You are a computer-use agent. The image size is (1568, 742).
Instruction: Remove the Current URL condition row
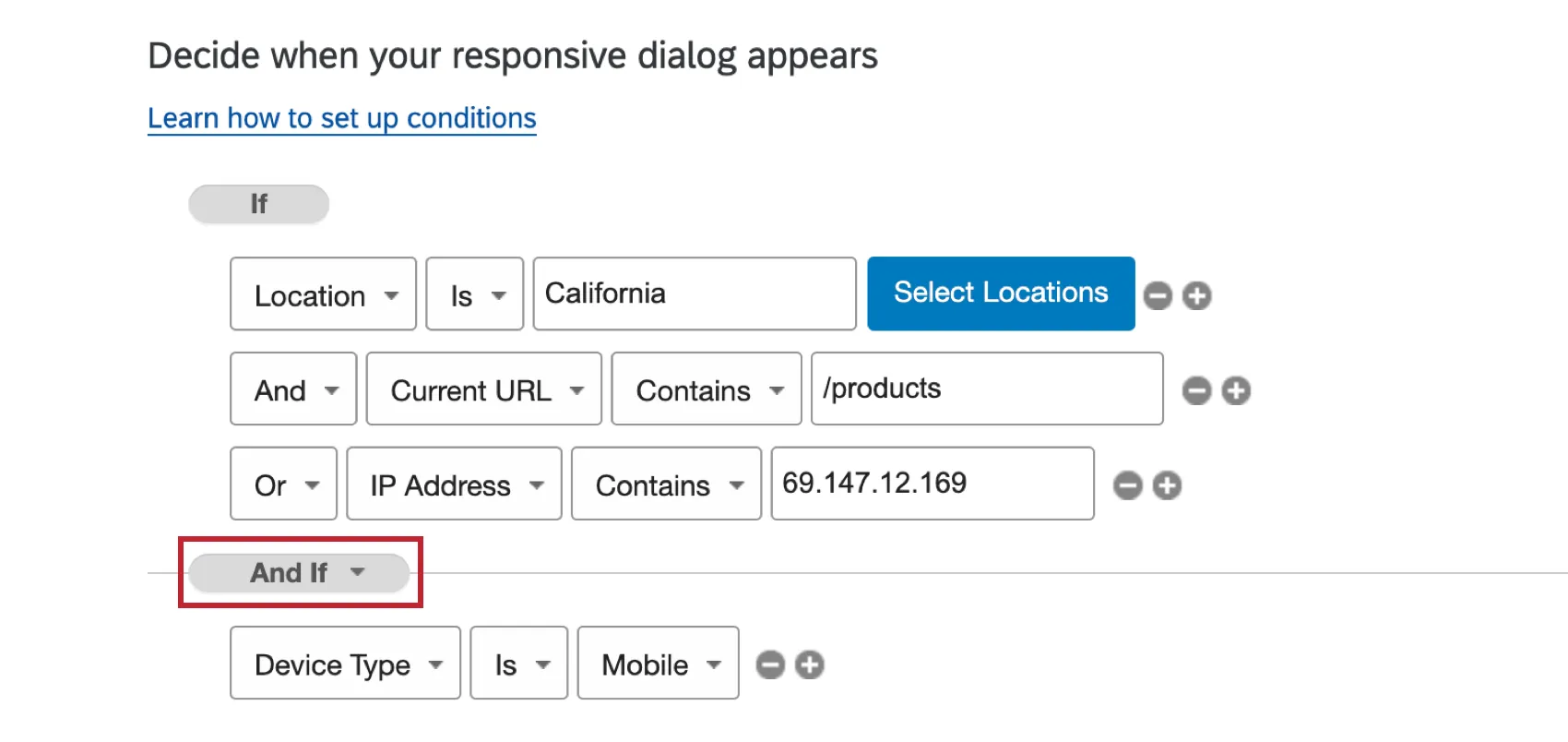pyautogui.click(x=1196, y=391)
